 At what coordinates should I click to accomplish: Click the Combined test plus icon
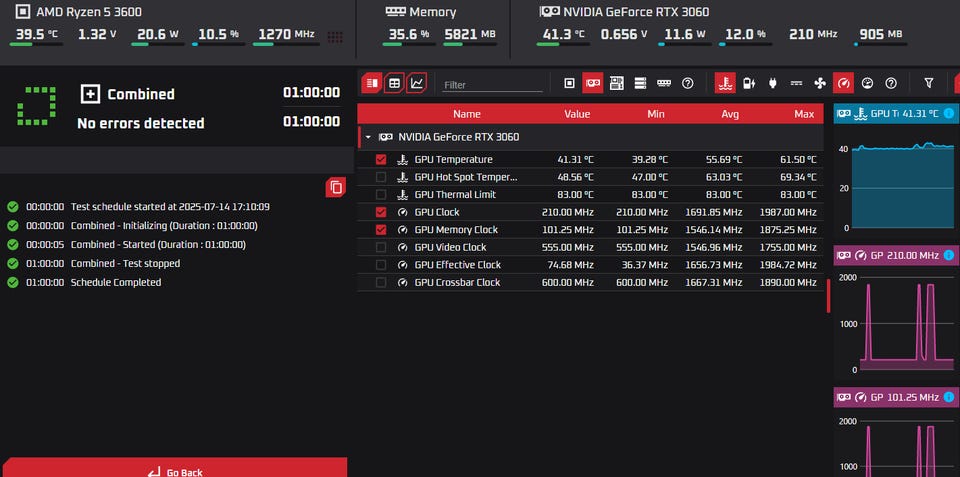point(90,94)
